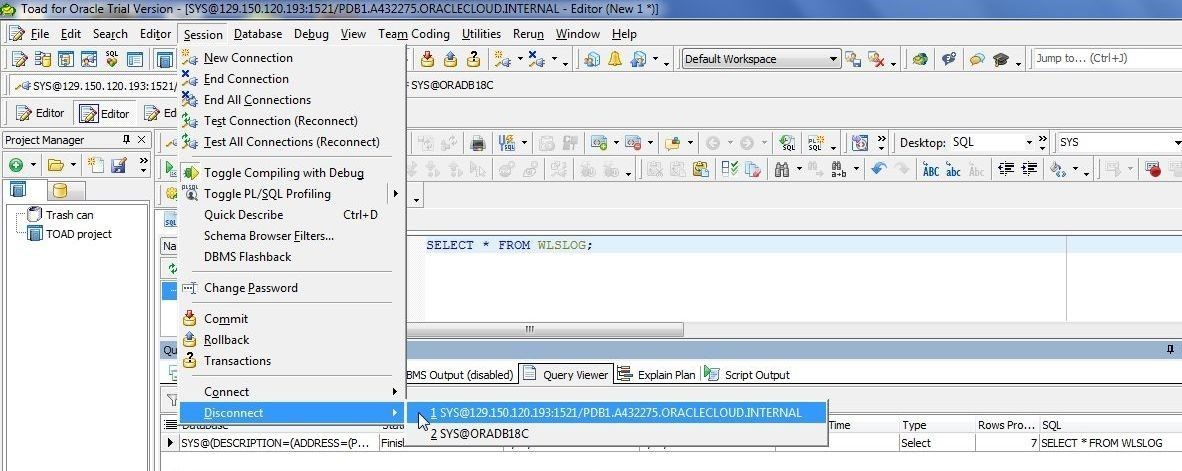Select the Trash can tree item
This screenshot has height=471, width=1182.
(x=69, y=215)
